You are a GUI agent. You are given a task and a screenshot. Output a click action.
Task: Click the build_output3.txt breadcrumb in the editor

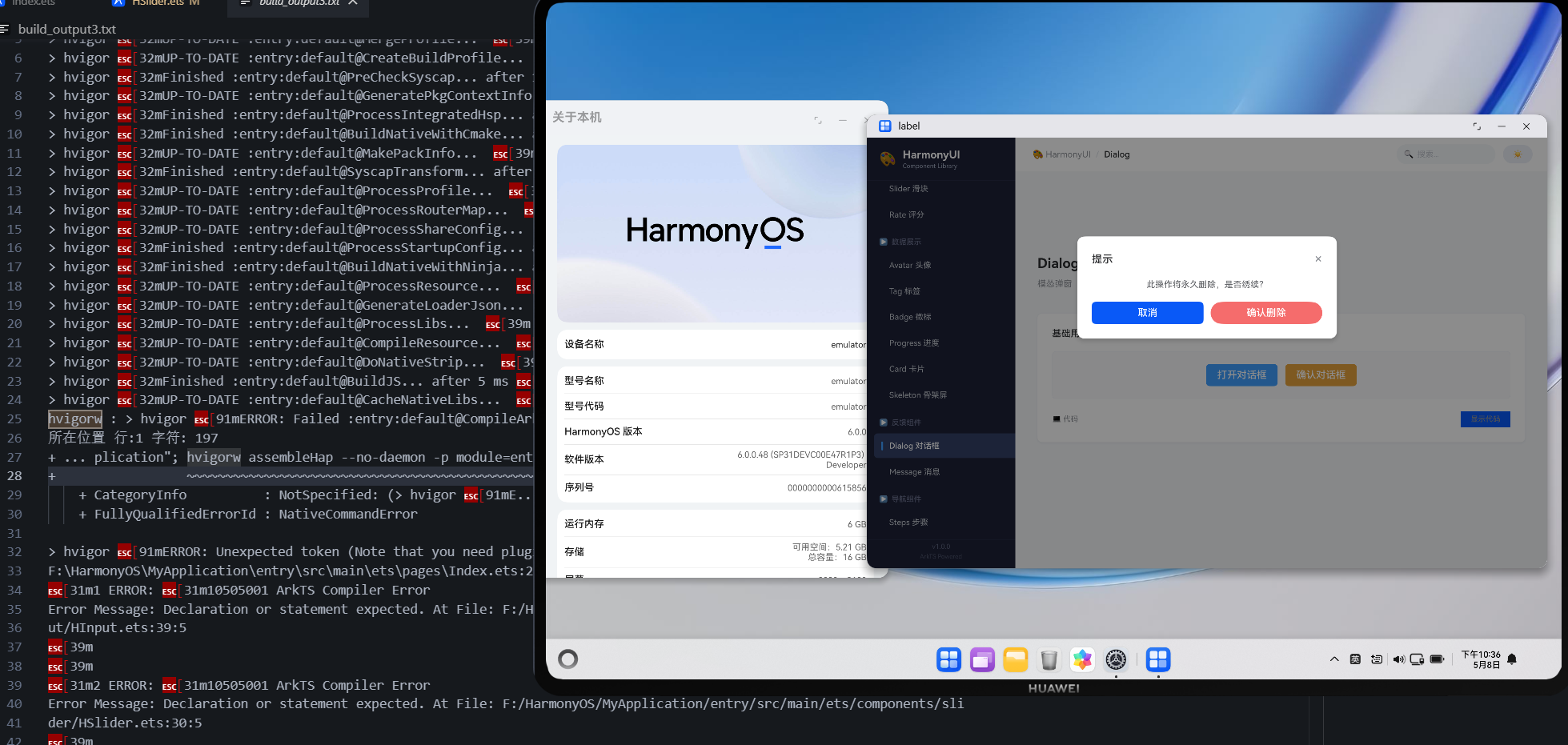click(67, 29)
